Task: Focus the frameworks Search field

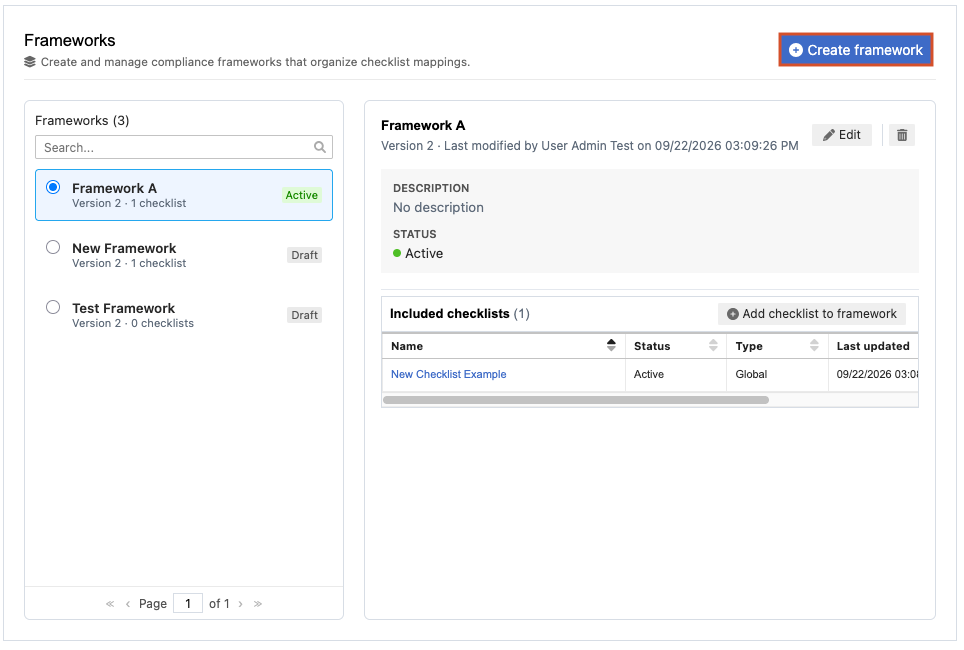Action: [x=184, y=148]
